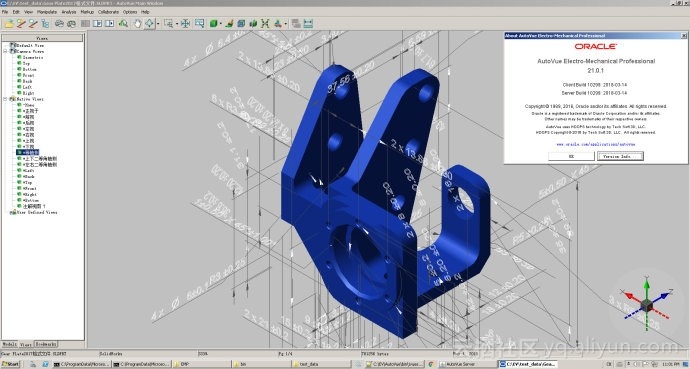Open the Manipulate menu
This screenshot has width=690, height=369.
point(47,12)
